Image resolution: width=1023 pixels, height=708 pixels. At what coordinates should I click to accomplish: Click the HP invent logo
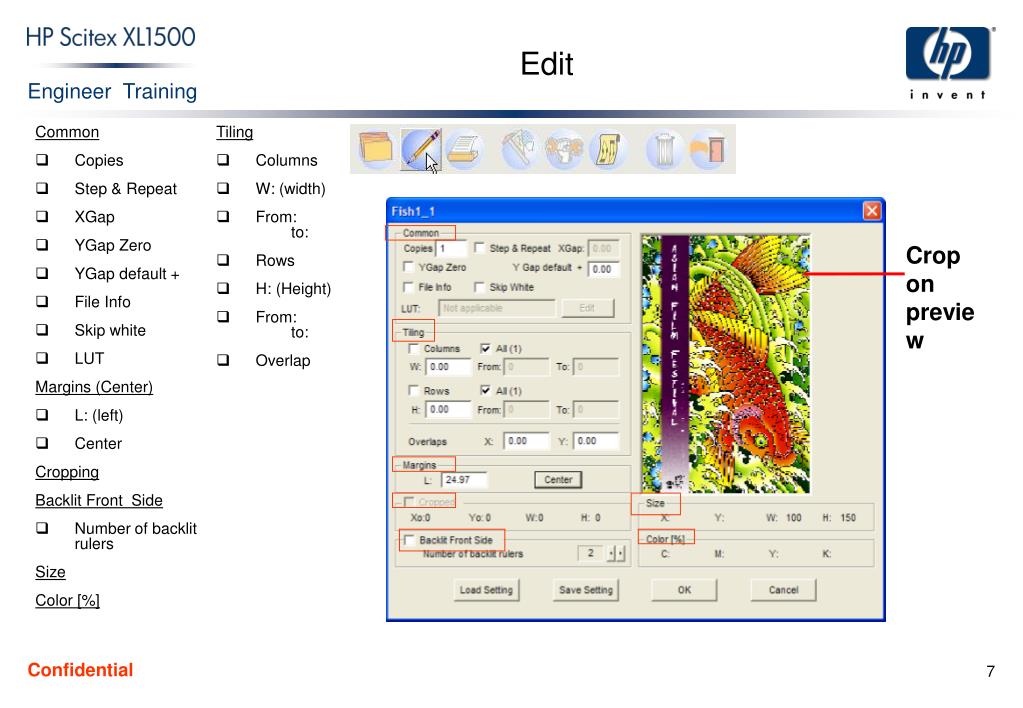[948, 63]
